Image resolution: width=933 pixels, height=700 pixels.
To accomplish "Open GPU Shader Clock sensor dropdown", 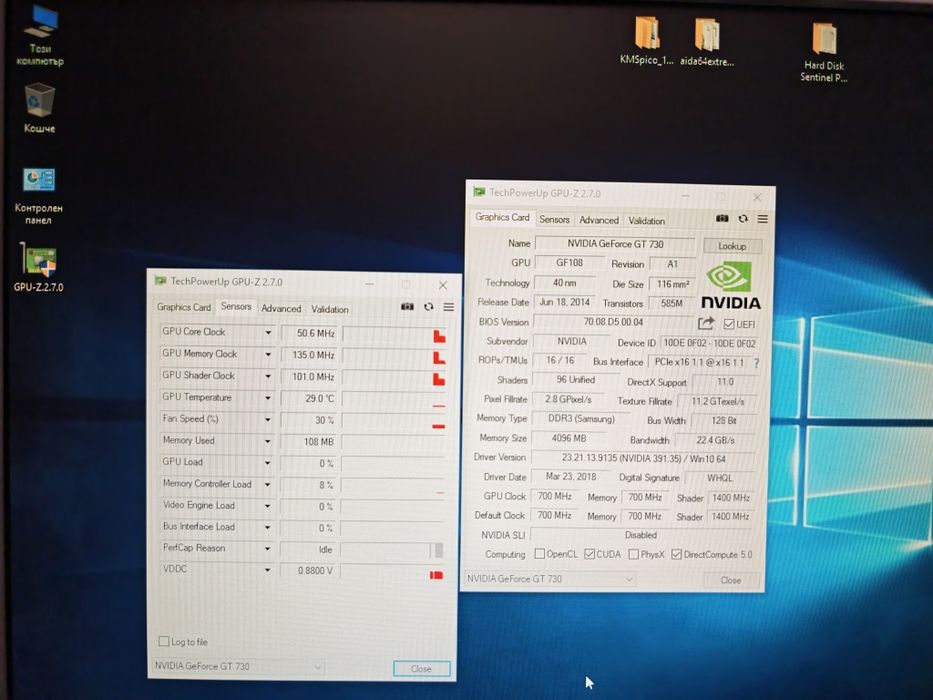I will coord(268,376).
